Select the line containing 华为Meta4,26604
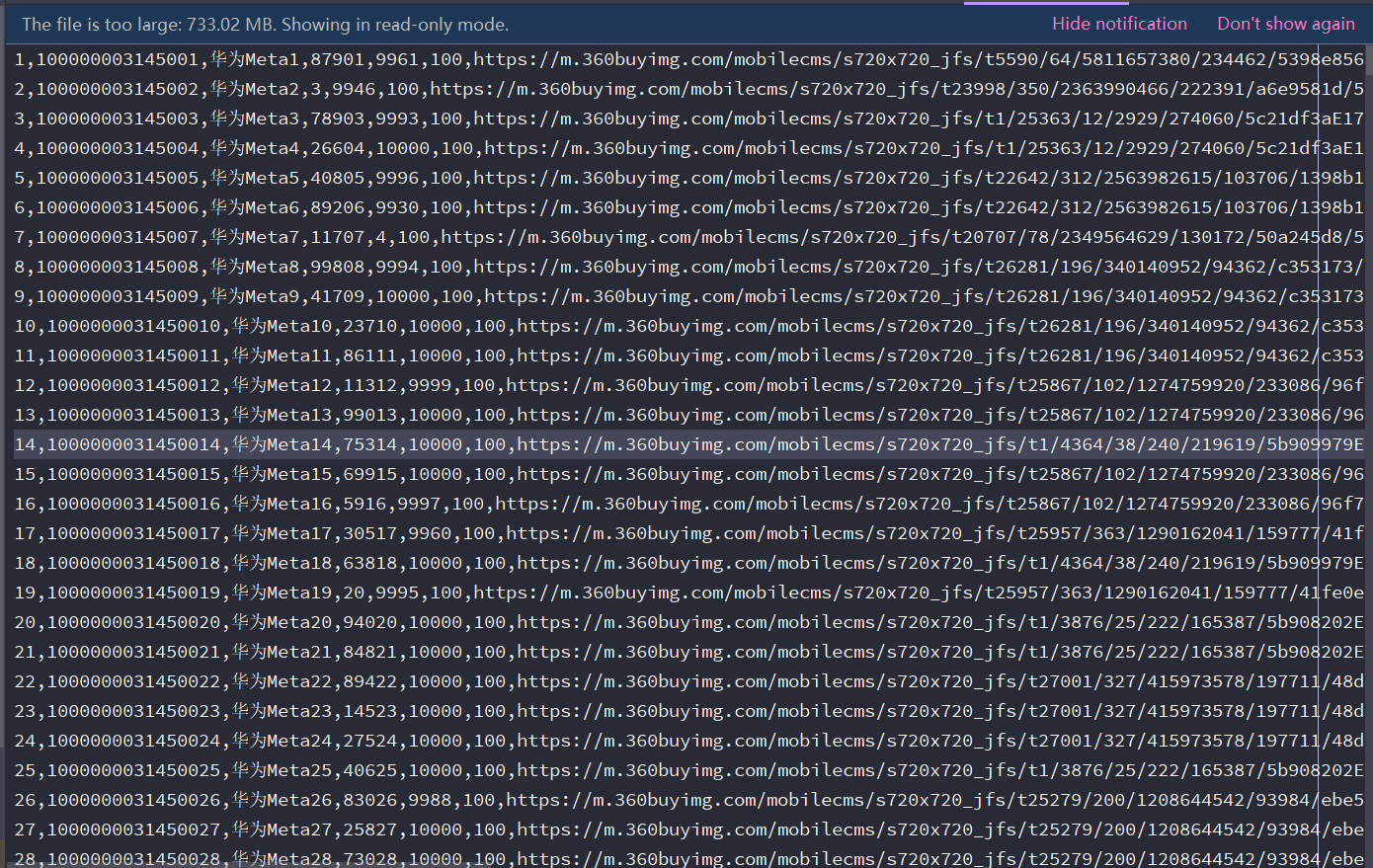Image resolution: width=1373 pixels, height=868 pixels. (x=688, y=148)
